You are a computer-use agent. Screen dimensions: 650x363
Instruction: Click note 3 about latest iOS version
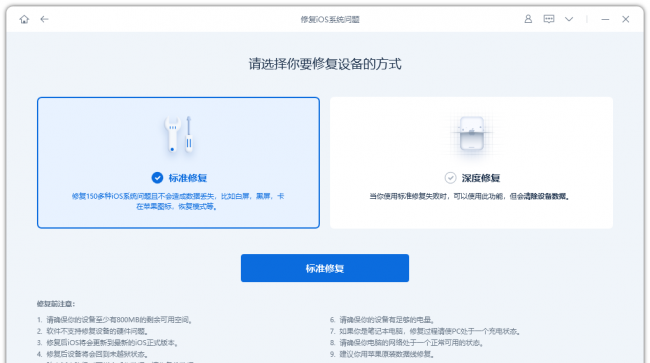coord(107,343)
